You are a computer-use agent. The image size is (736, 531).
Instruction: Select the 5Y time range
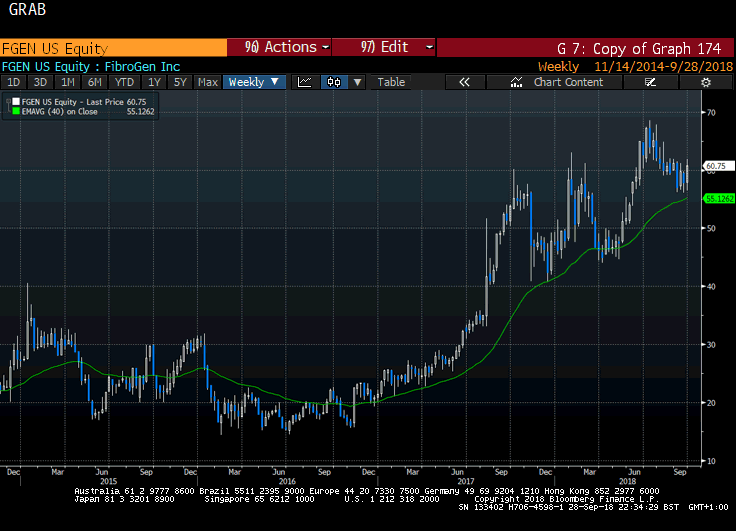(x=180, y=82)
